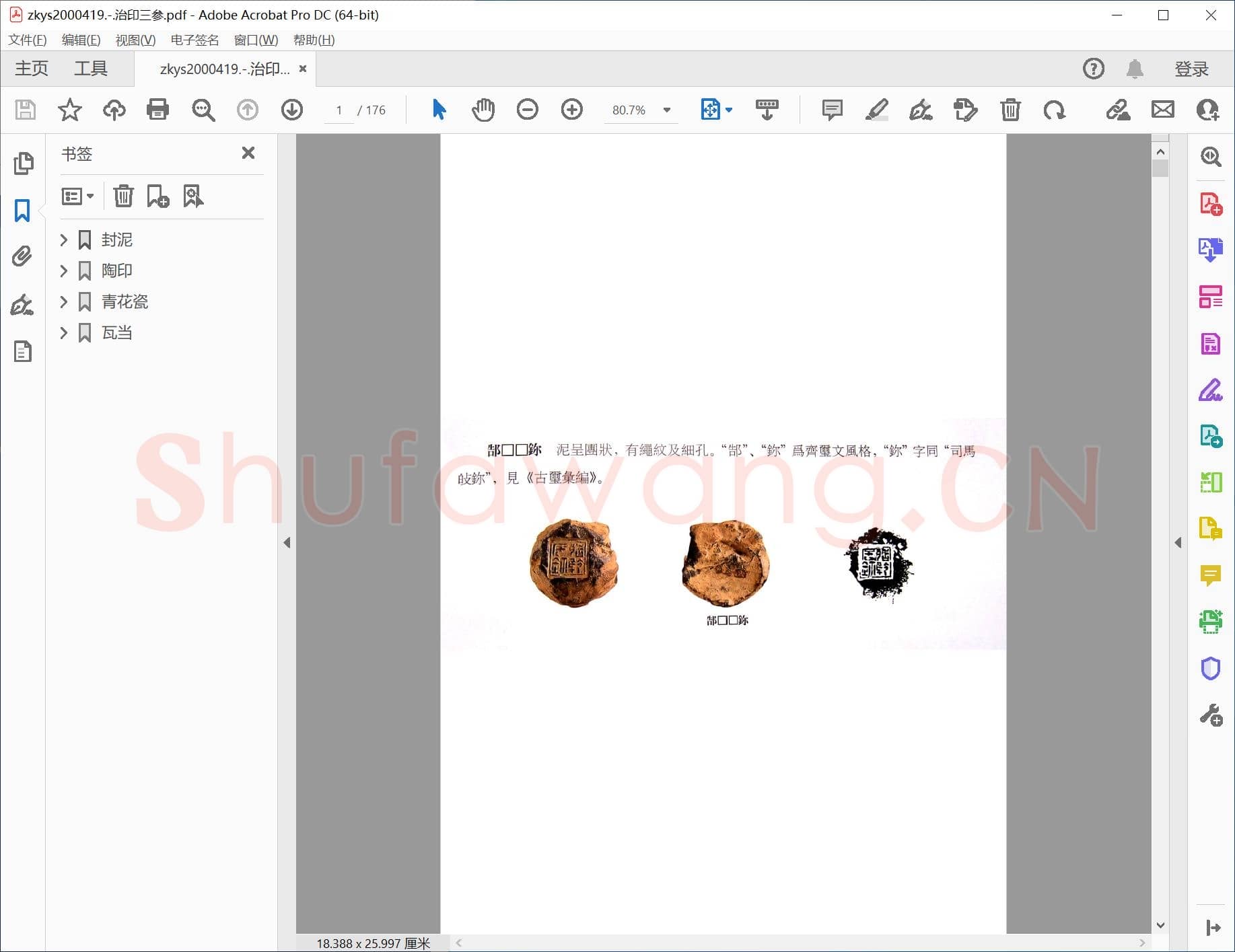Open the zoom level dropdown

coord(667,110)
